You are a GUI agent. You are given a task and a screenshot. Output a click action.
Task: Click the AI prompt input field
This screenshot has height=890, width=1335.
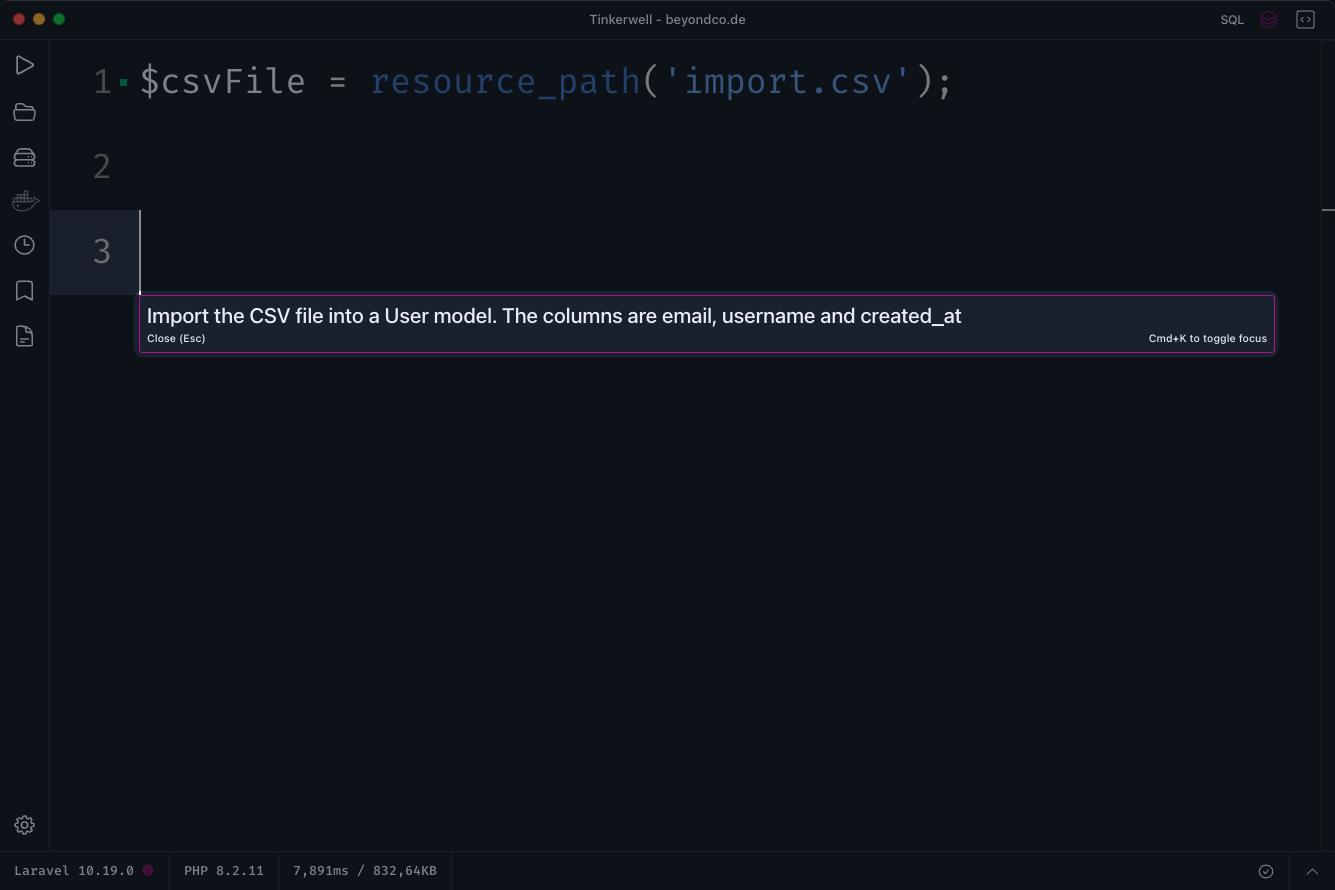pos(706,316)
